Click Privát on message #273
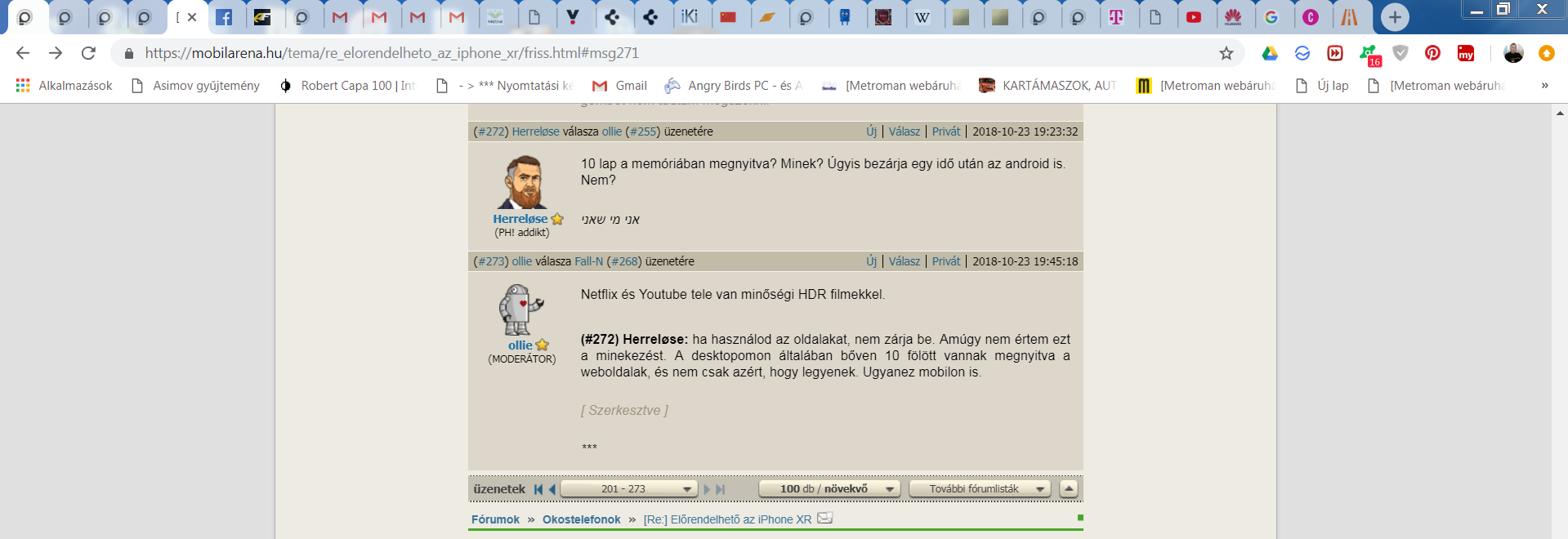Screen dimensions: 1568x539 click(946, 261)
